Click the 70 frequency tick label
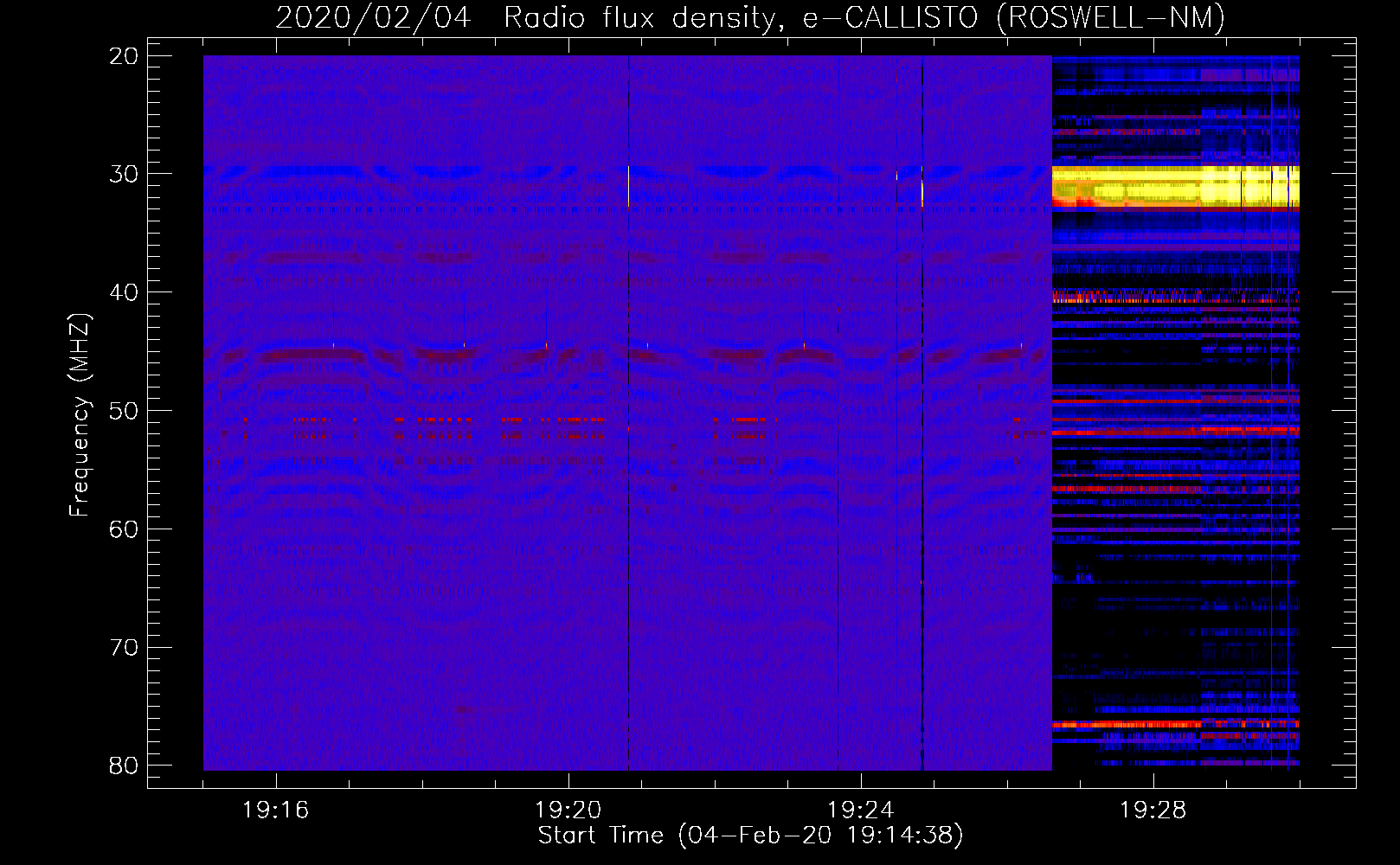Image resolution: width=1400 pixels, height=865 pixels. pos(125,647)
